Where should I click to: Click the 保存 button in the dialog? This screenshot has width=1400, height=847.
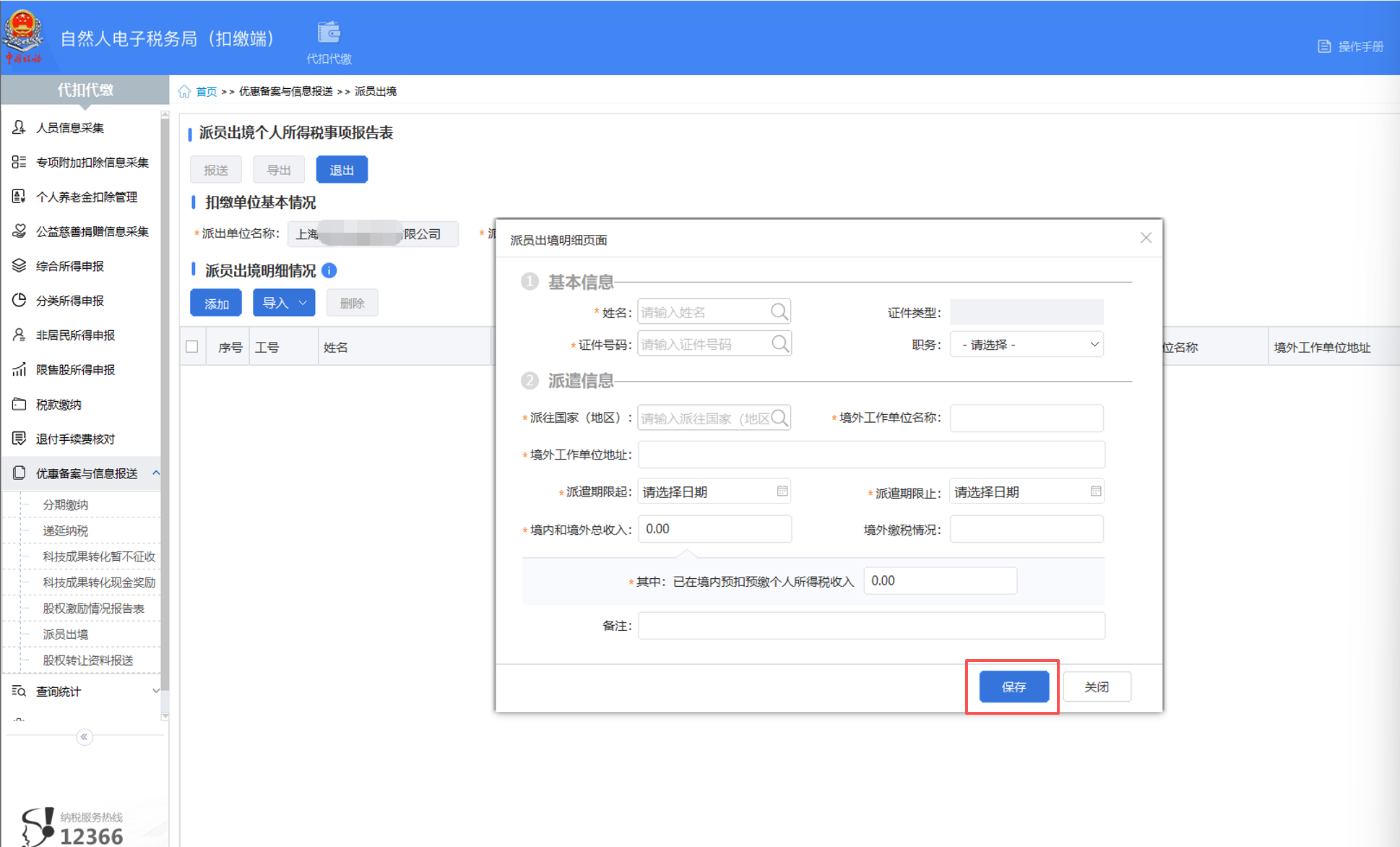[1014, 687]
